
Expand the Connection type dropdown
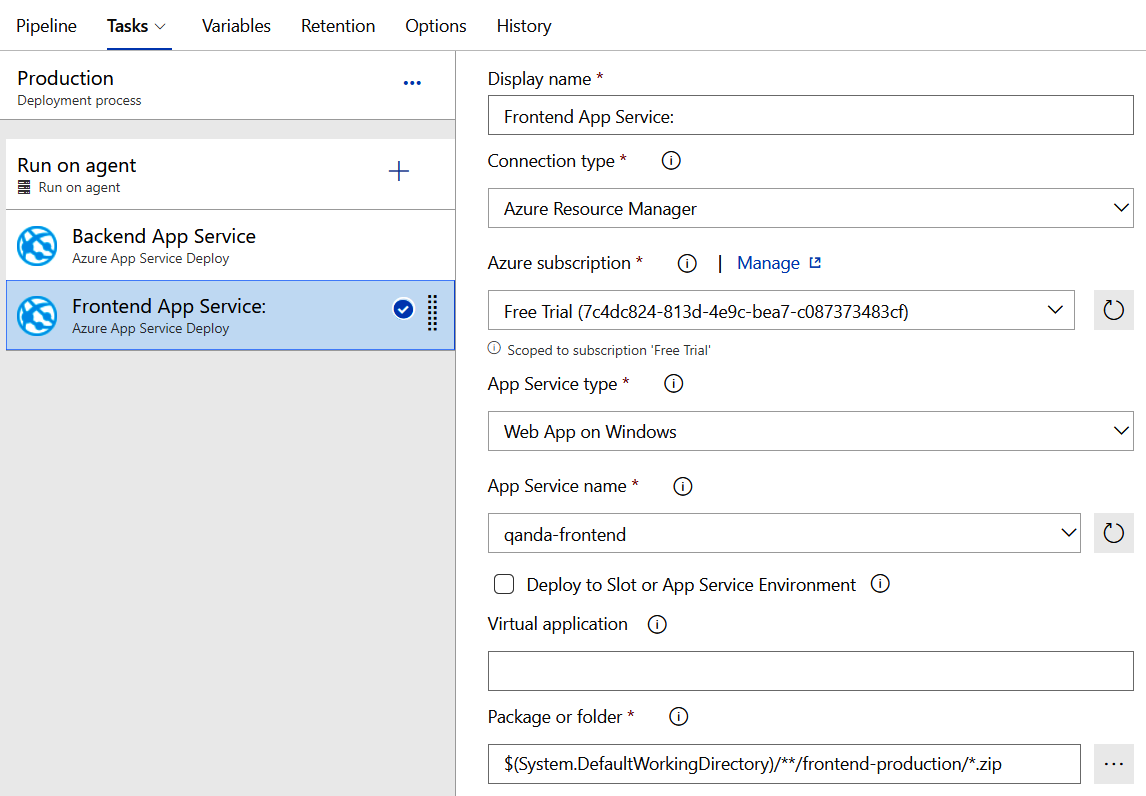[810, 209]
